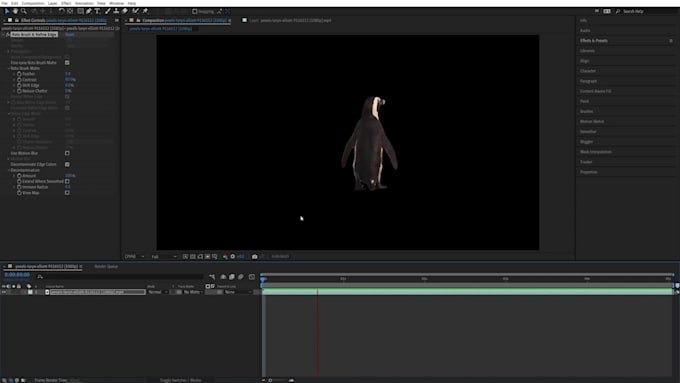
Task: Click the search help magnifier icon
Action: click(618, 11)
